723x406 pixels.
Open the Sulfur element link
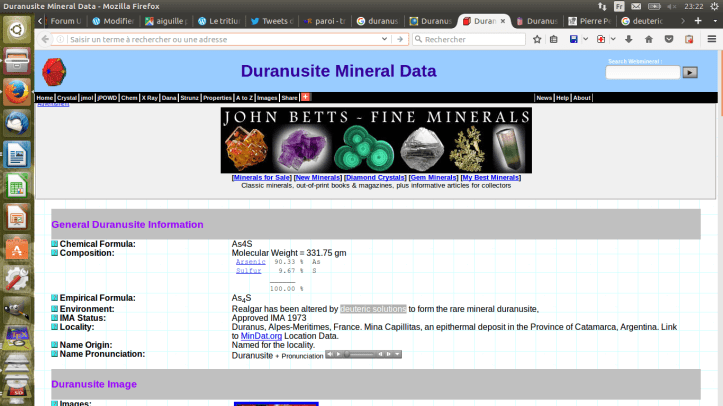point(249,271)
